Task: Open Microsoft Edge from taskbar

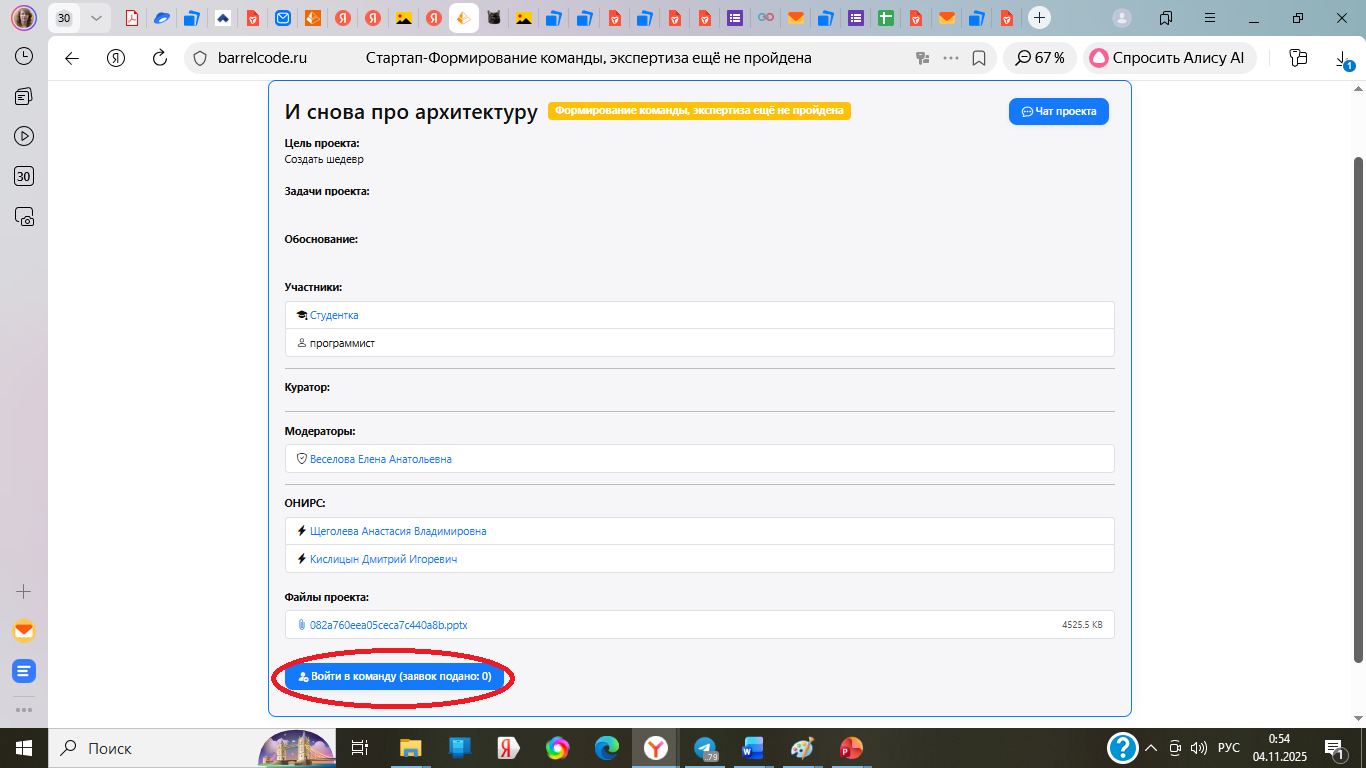Action: point(607,748)
